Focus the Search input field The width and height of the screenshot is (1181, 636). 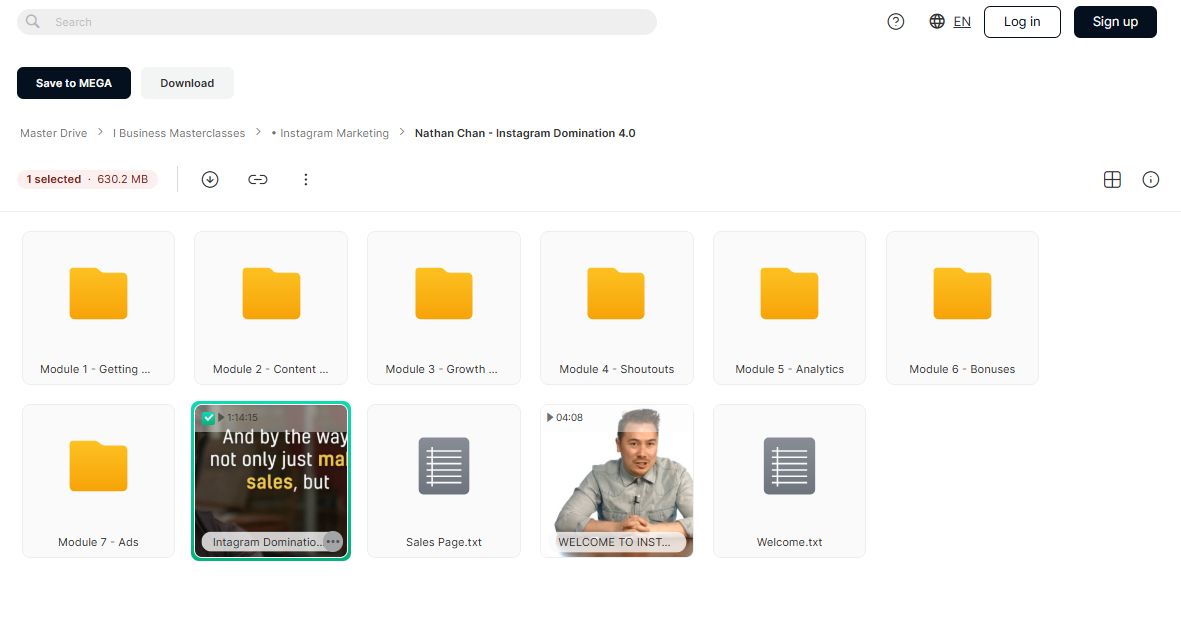tap(337, 22)
